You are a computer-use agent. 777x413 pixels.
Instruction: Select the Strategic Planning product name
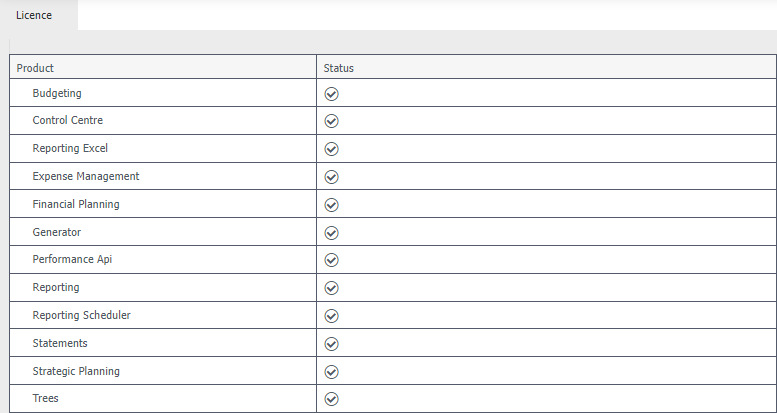click(x=76, y=371)
